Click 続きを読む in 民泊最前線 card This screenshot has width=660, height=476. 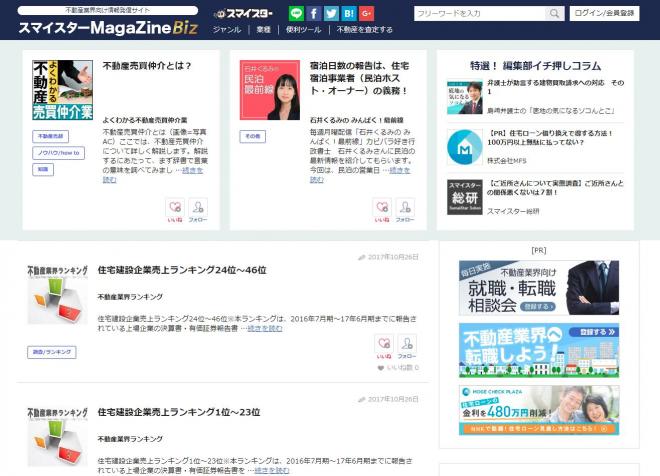click(x=399, y=170)
